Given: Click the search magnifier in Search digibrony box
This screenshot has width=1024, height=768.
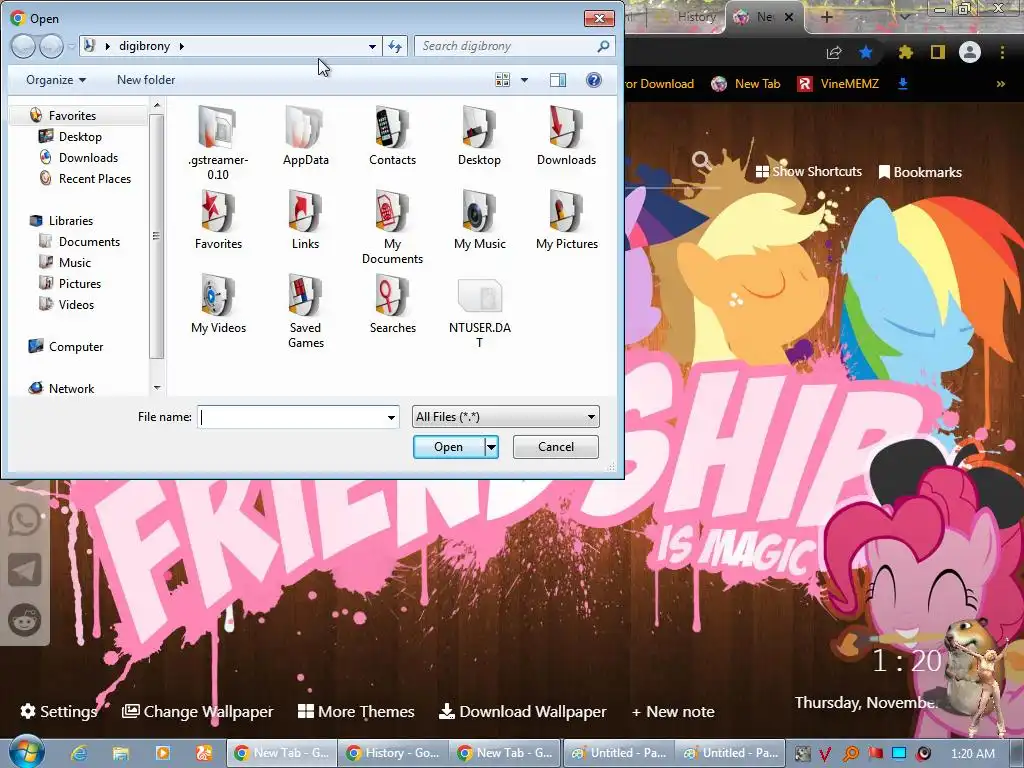Looking at the screenshot, I should (x=603, y=46).
